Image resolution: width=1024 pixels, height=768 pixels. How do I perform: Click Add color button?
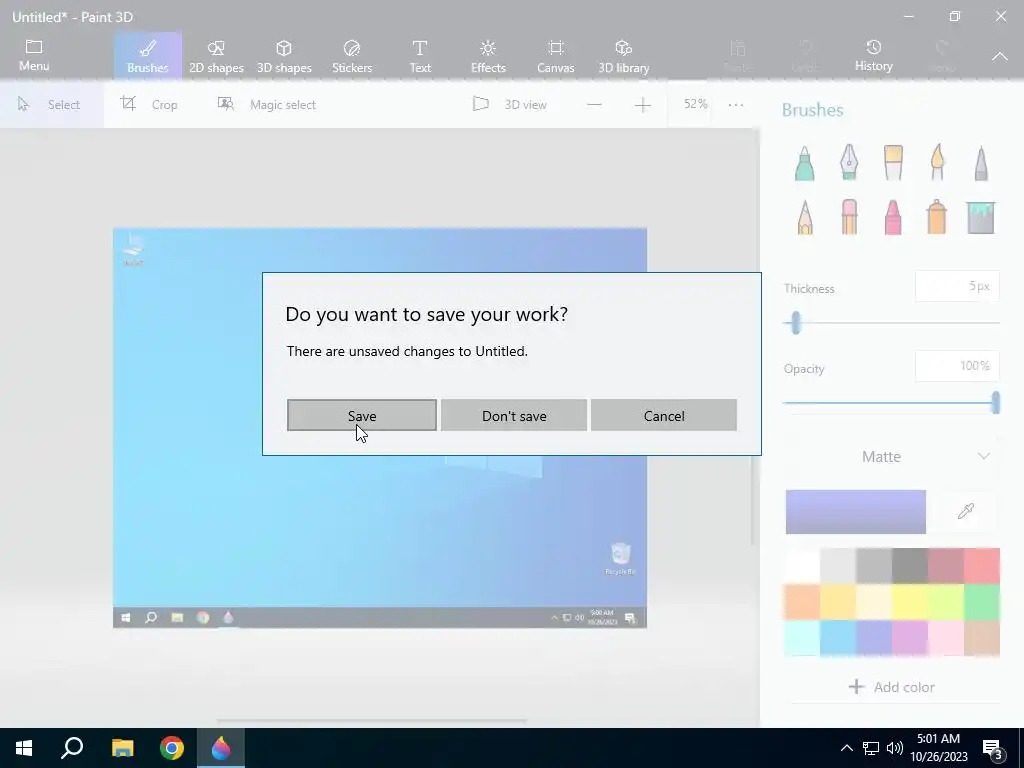(891, 686)
